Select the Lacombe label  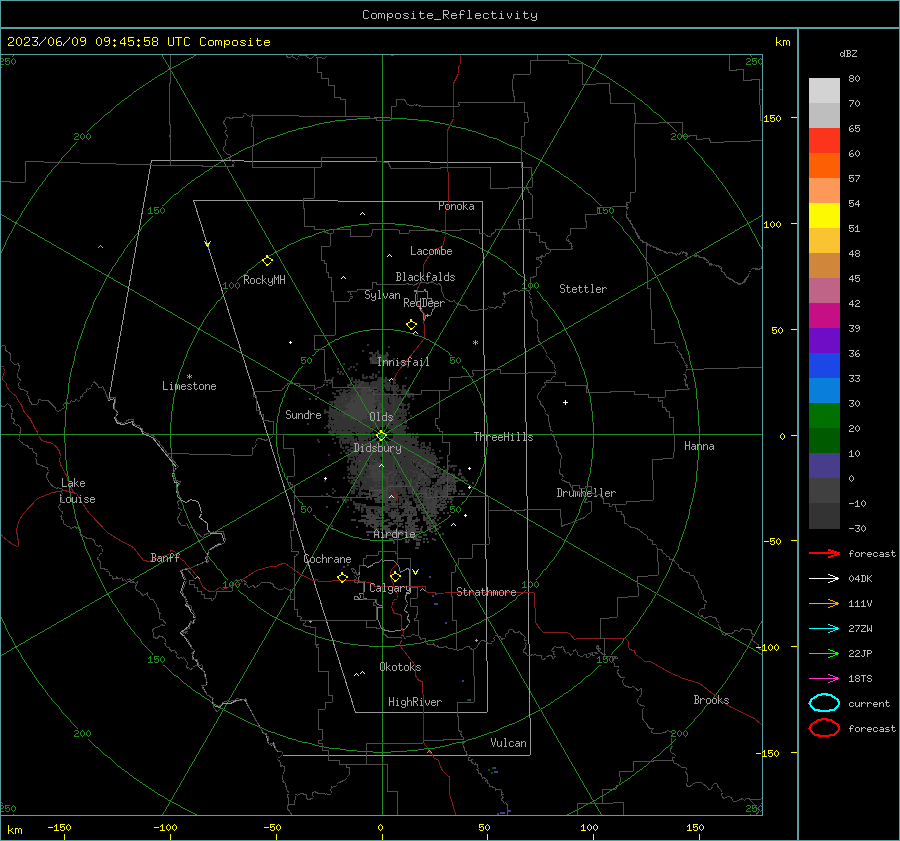[x=431, y=251]
